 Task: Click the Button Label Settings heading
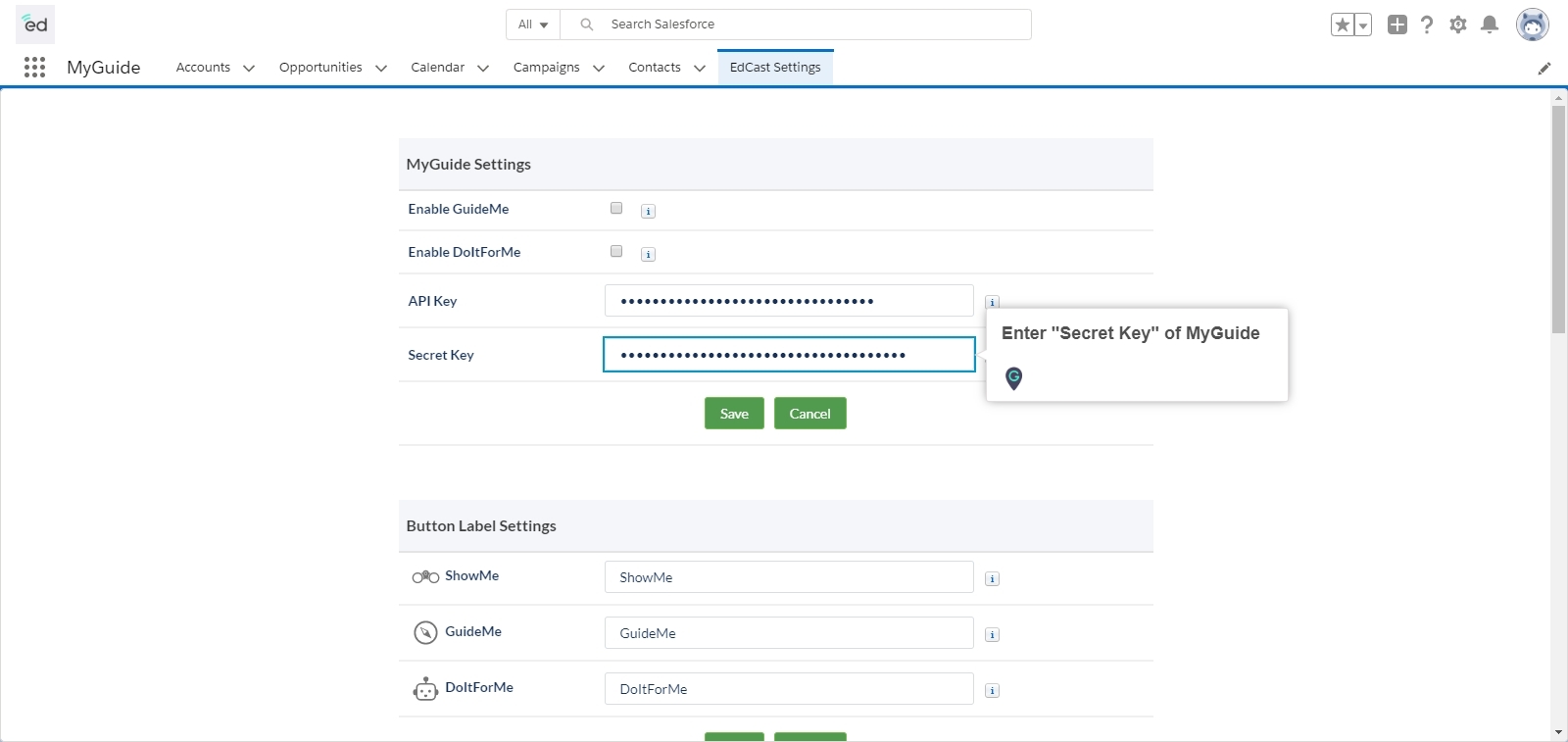[x=481, y=526]
